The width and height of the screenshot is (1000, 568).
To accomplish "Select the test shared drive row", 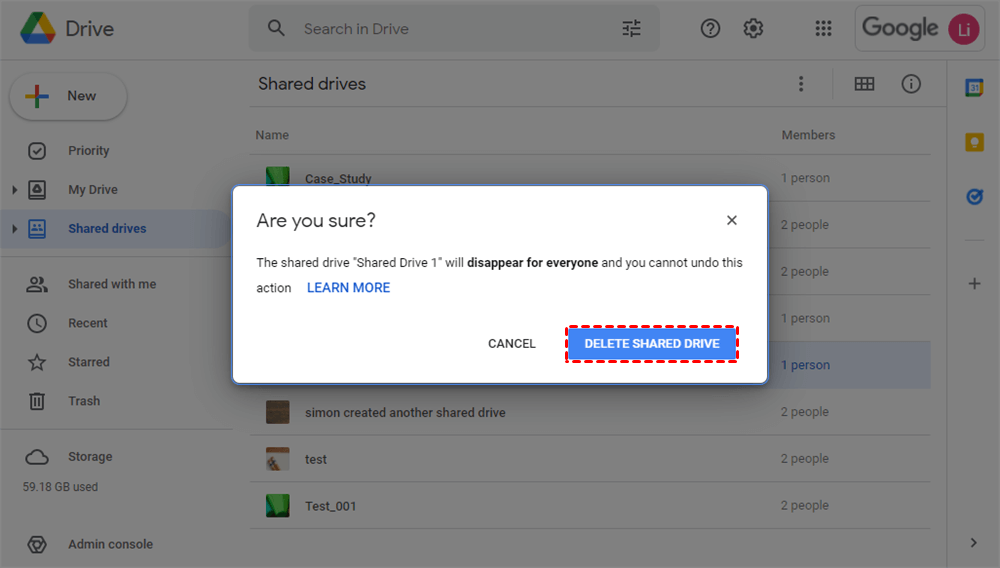I will [x=590, y=459].
